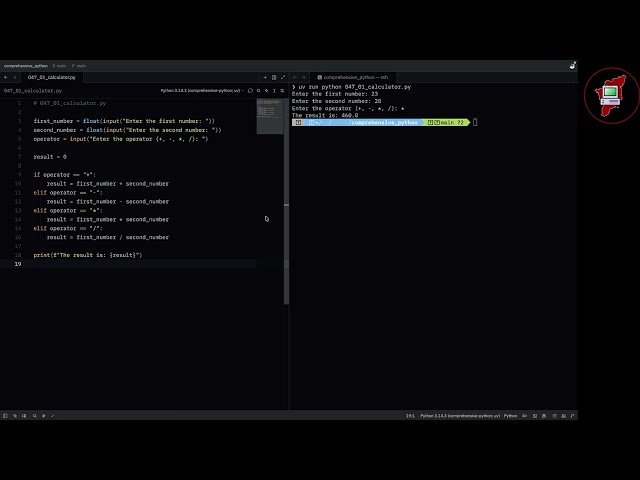Click the terminal prompt's comprehensive_python path segment
Viewport: 640px width, 480px height.
pyautogui.click(x=384, y=122)
